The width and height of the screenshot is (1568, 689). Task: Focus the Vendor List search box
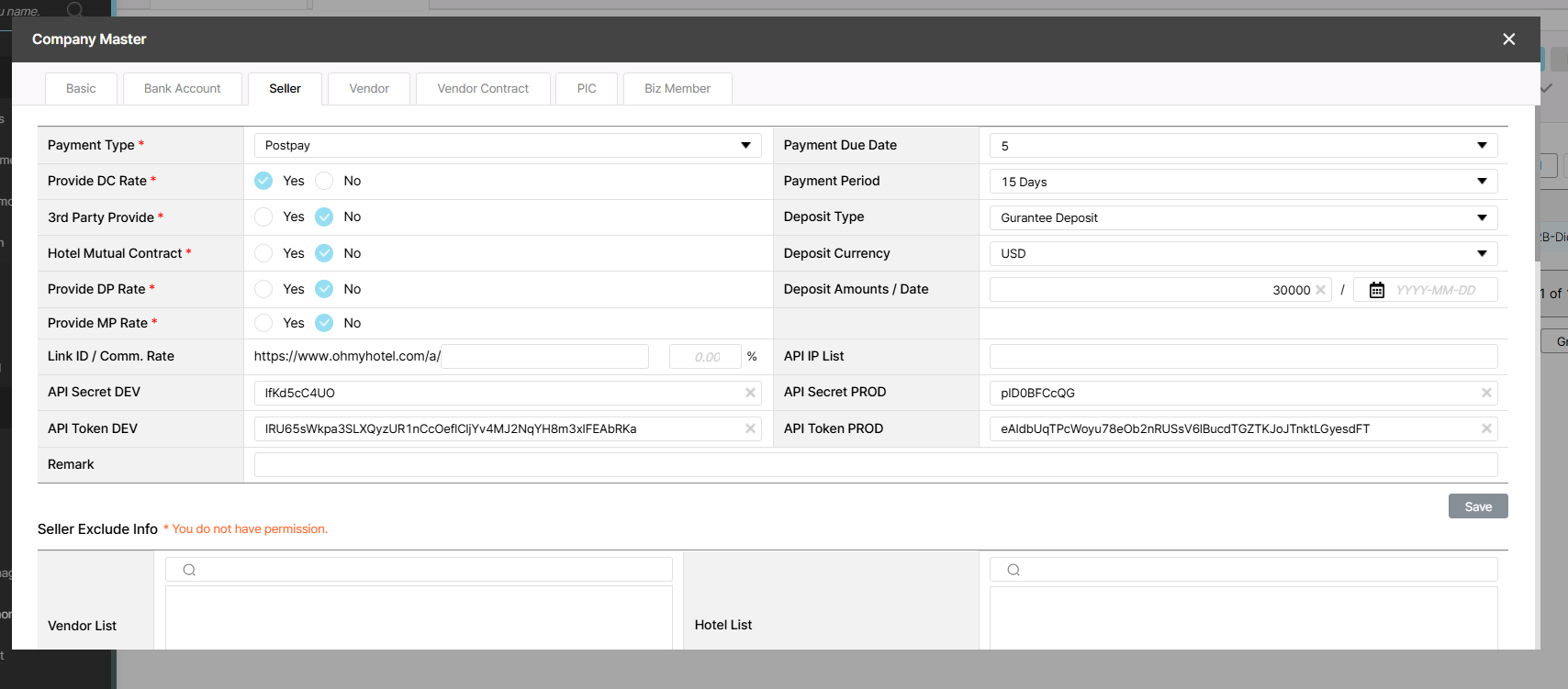(419, 570)
